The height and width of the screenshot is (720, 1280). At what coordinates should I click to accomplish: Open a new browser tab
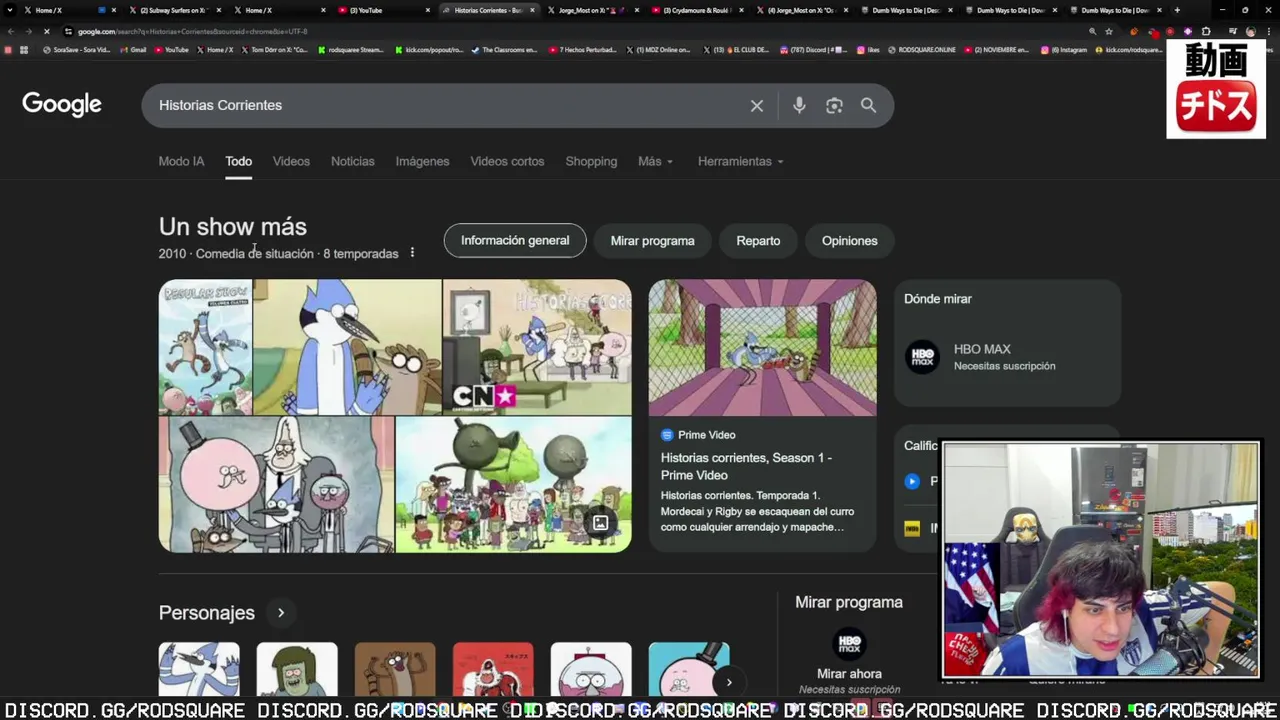pyautogui.click(x=1177, y=10)
